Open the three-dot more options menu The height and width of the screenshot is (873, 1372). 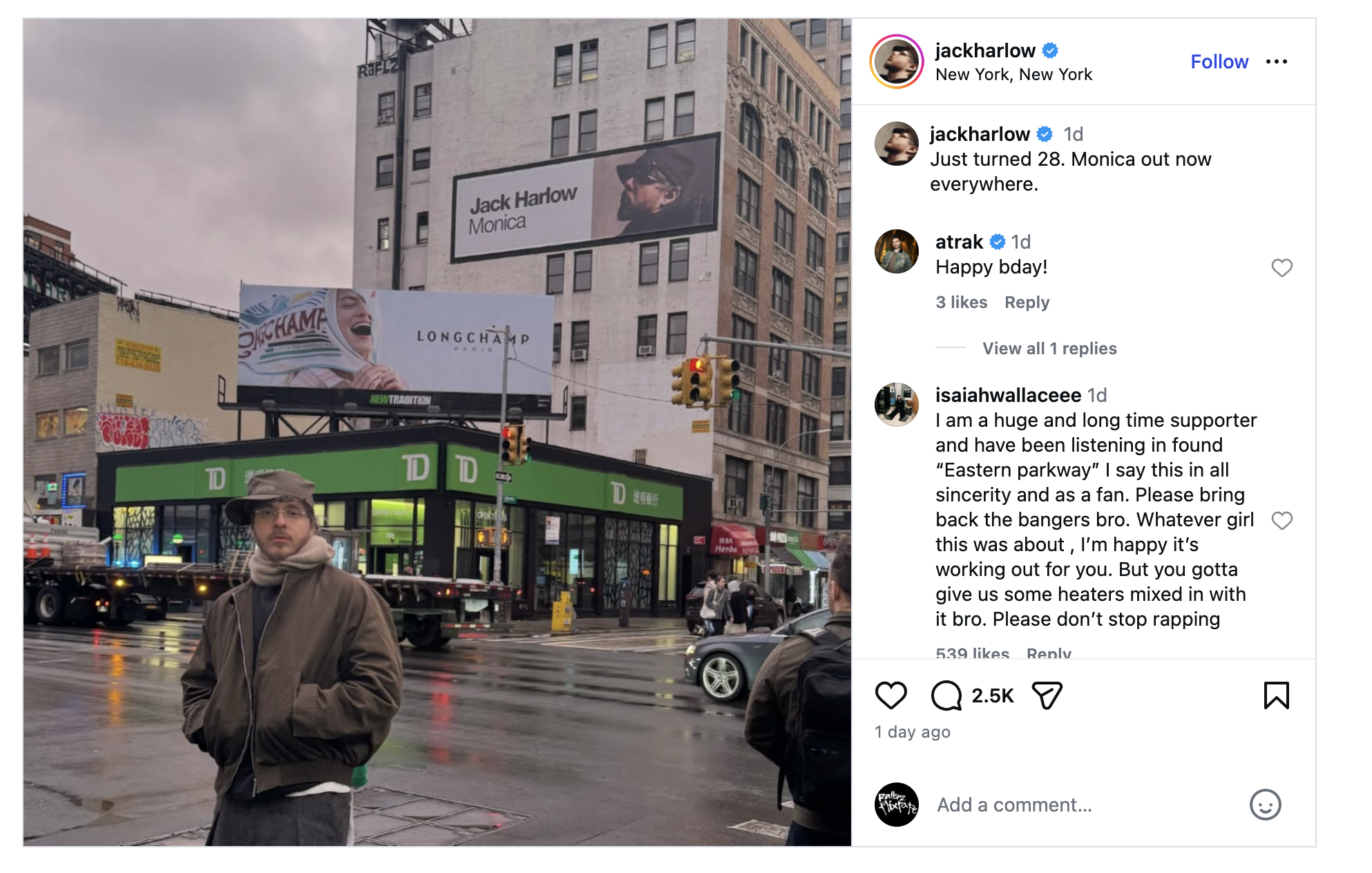tap(1277, 61)
